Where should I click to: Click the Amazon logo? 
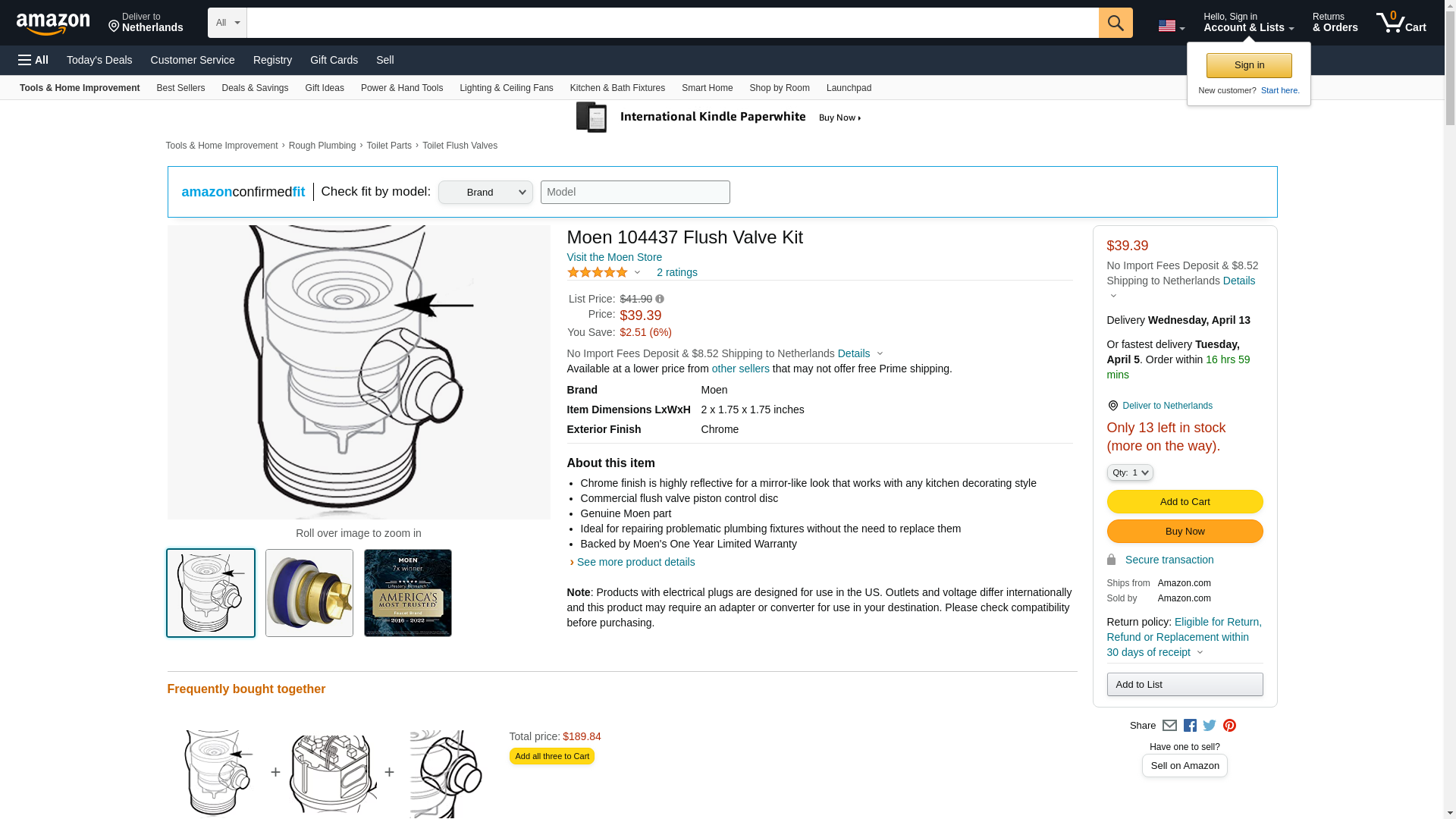point(53,24)
